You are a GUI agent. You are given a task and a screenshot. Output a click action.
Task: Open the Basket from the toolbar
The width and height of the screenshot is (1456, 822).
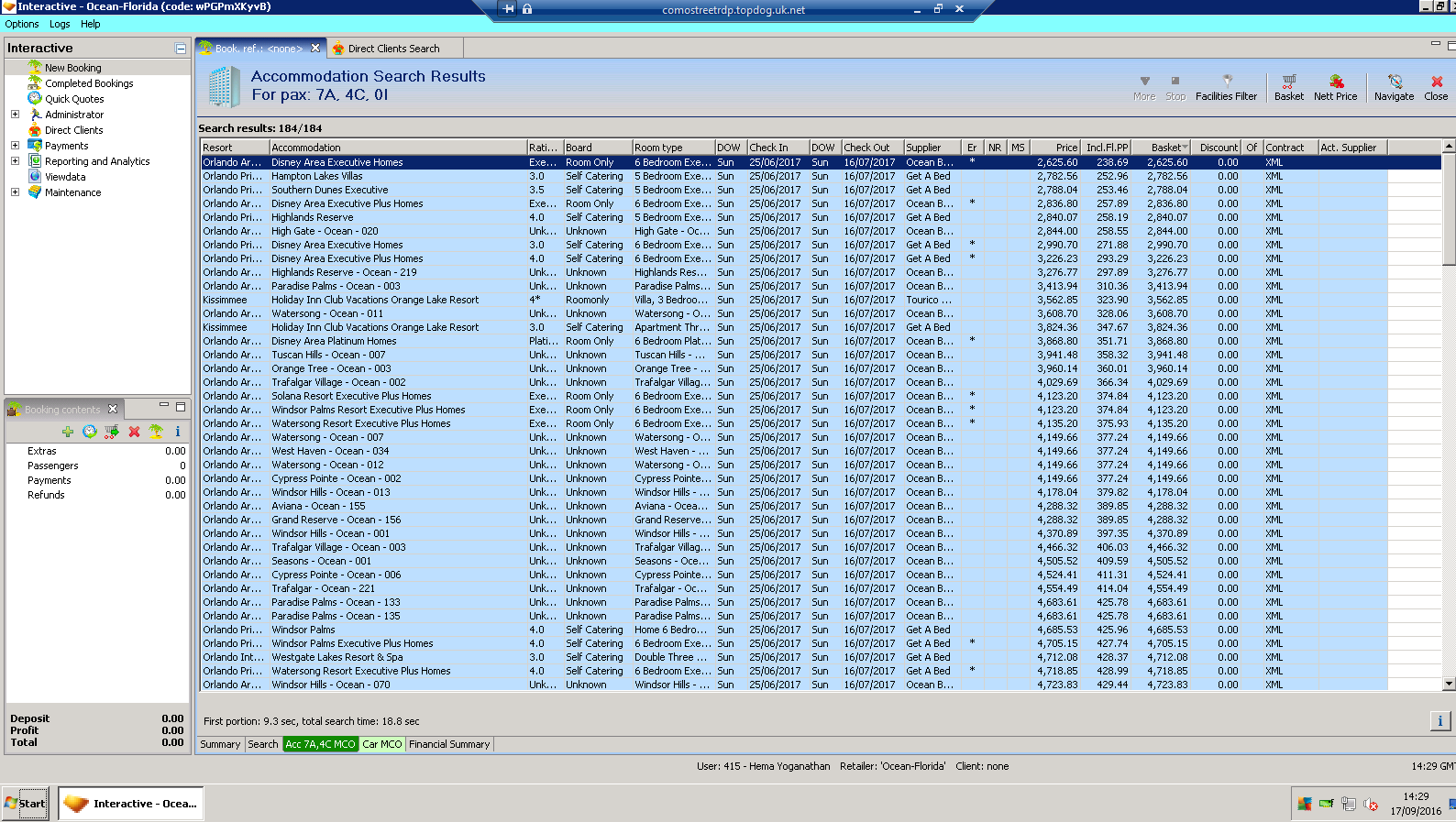click(x=1288, y=88)
